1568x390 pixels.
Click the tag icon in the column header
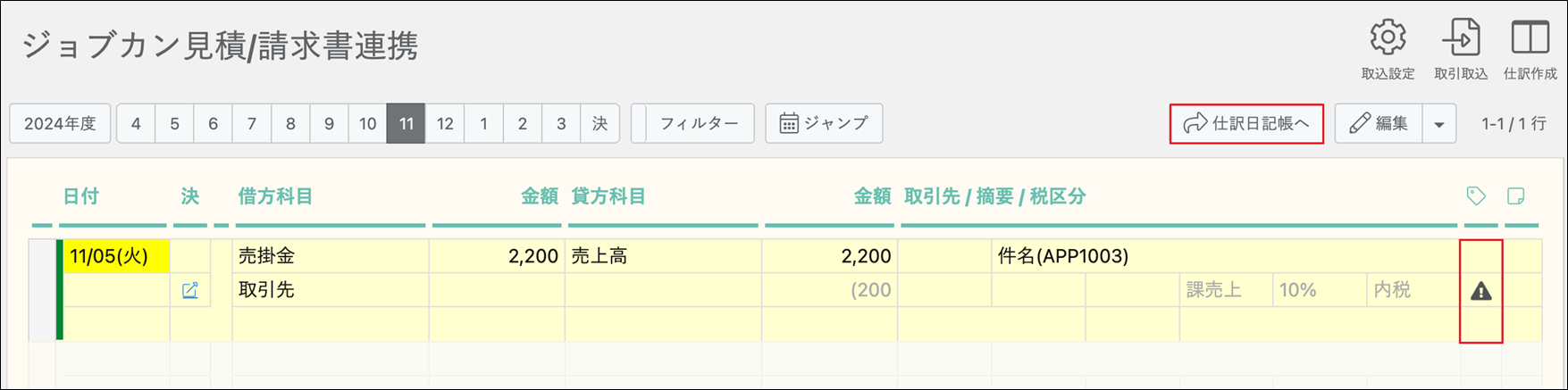click(1476, 196)
